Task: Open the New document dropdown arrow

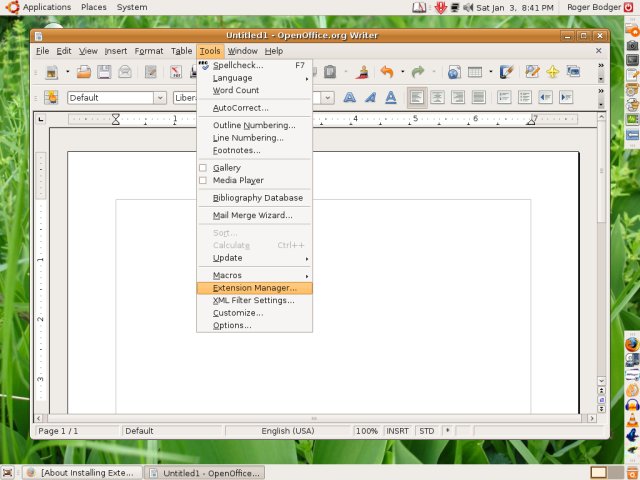Action: tap(67, 72)
